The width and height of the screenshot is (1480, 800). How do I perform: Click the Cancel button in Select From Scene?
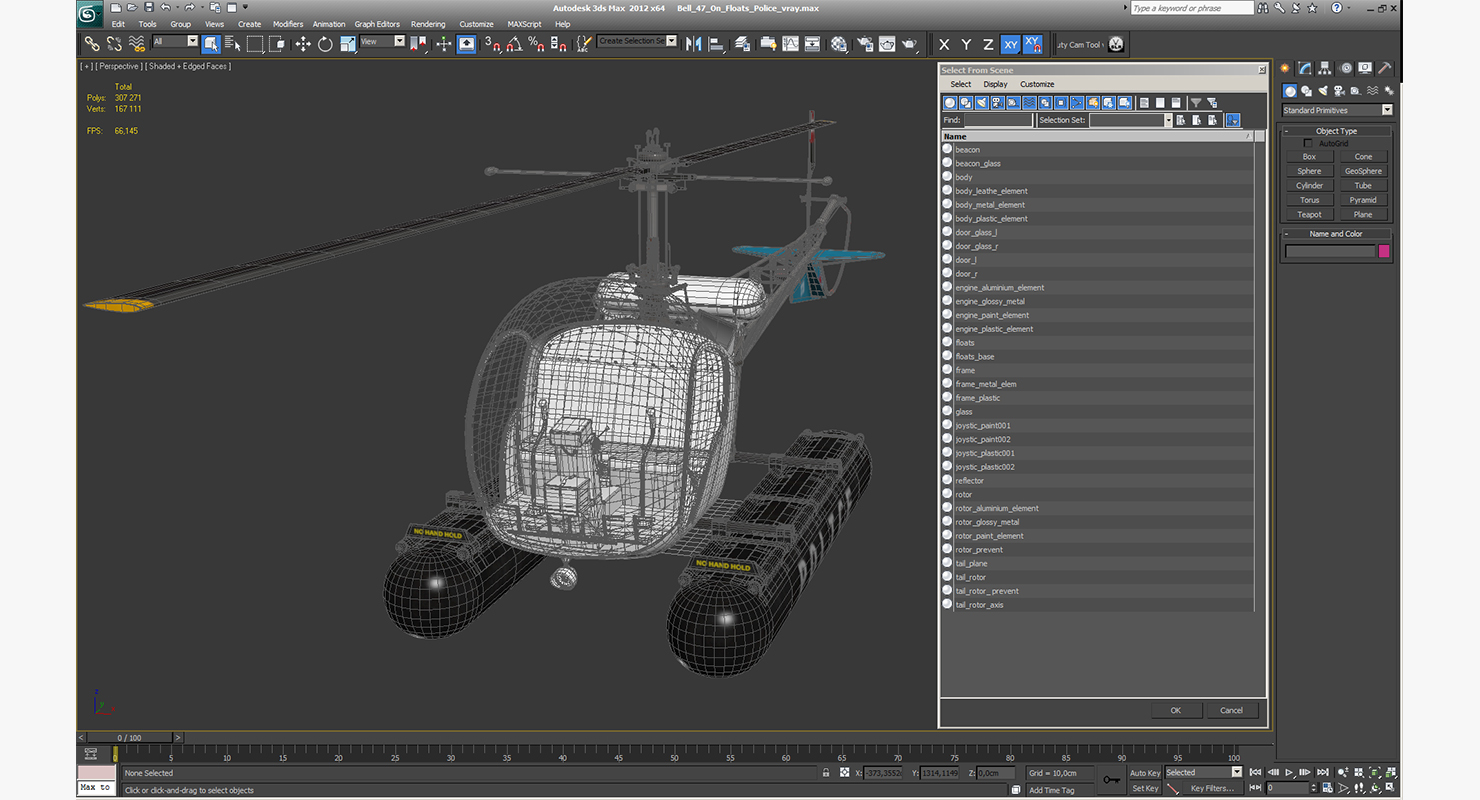pos(1232,710)
